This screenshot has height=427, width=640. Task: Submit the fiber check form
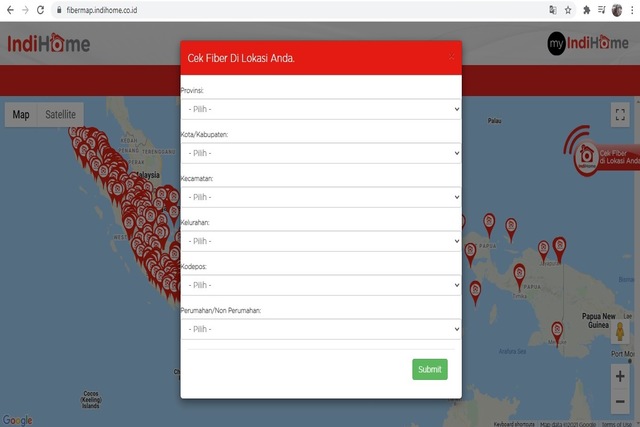coord(430,369)
